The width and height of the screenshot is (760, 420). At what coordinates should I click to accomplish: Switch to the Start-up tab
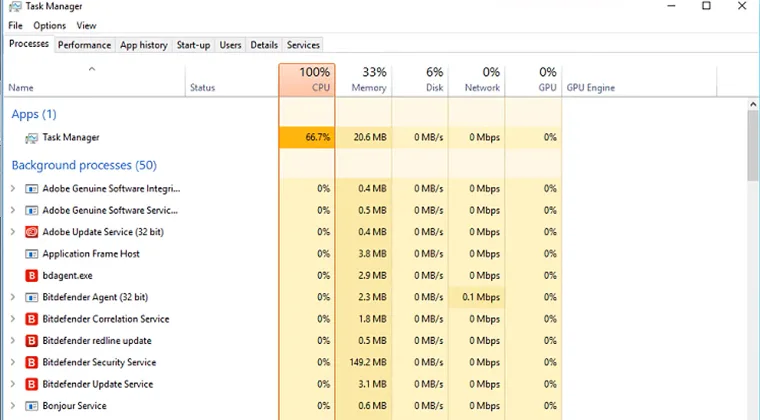(x=193, y=45)
